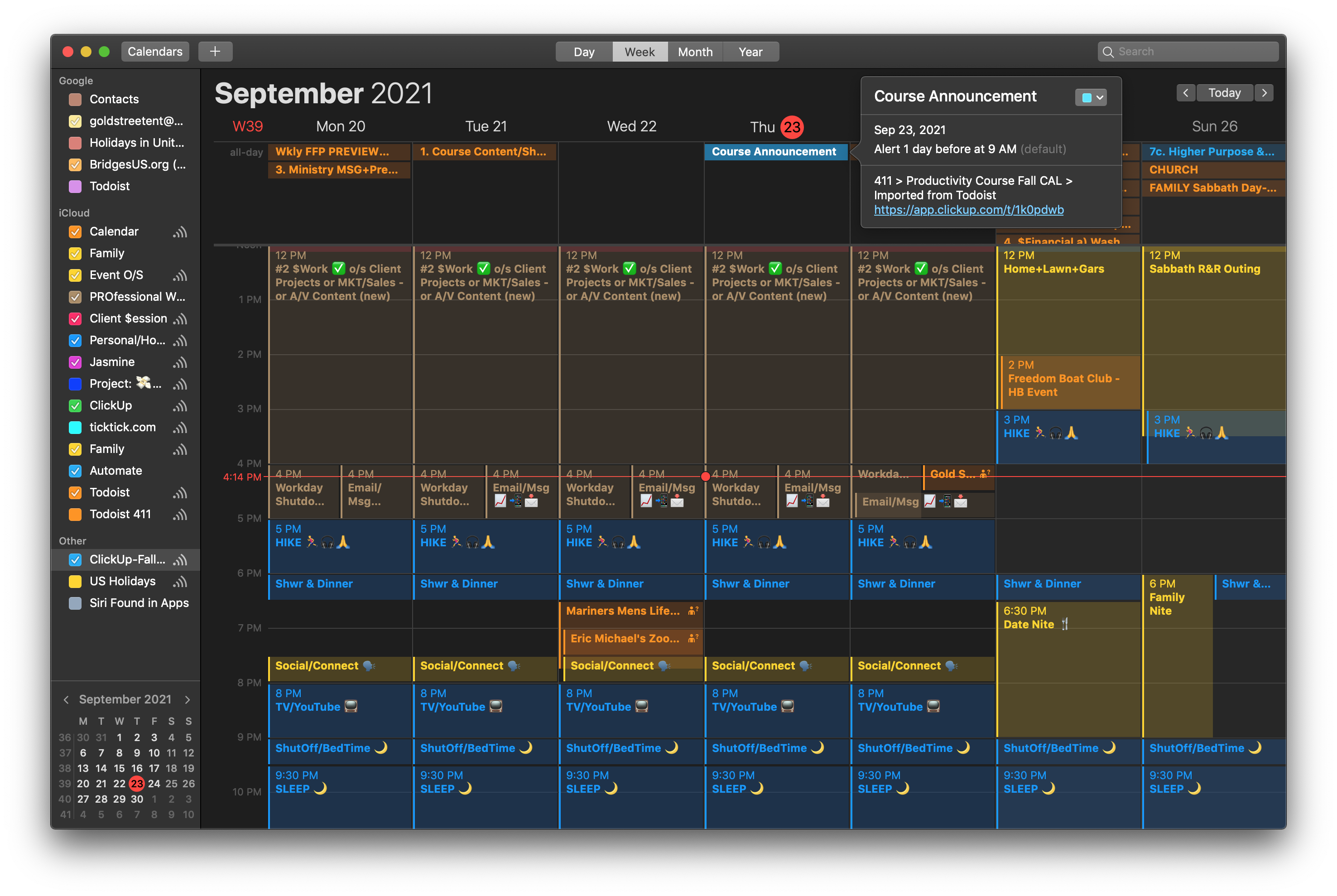Go to previous week with left arrow

[x=1186, y=92]
